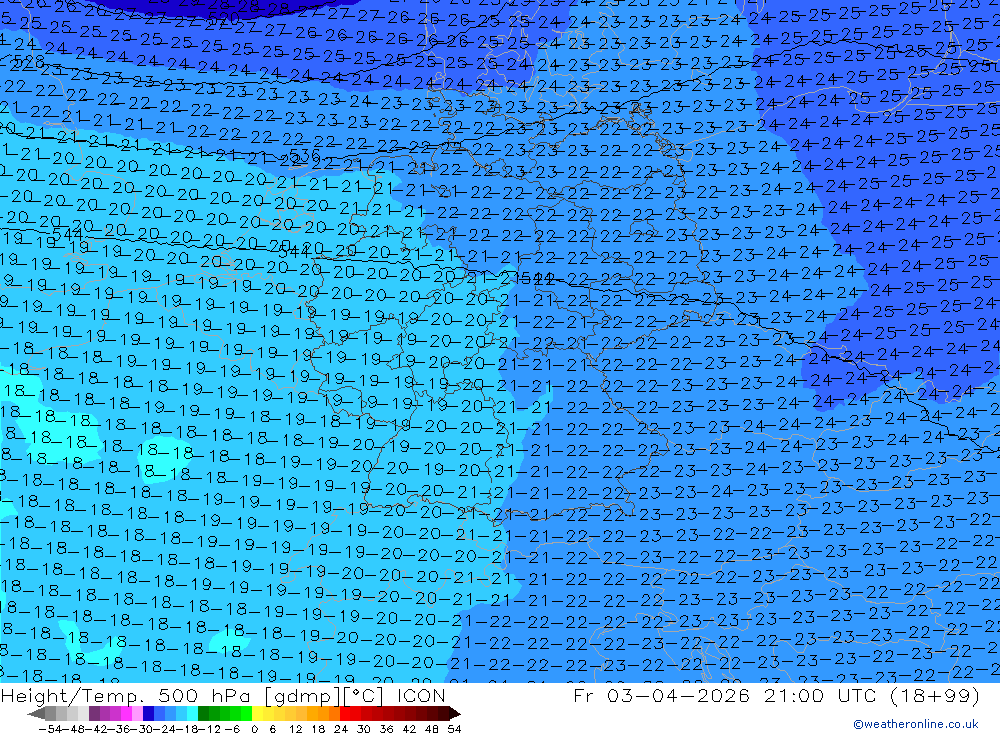Click the "12" legend value
This screenshot has width=1000, height=733.
[x=295, y=729]
